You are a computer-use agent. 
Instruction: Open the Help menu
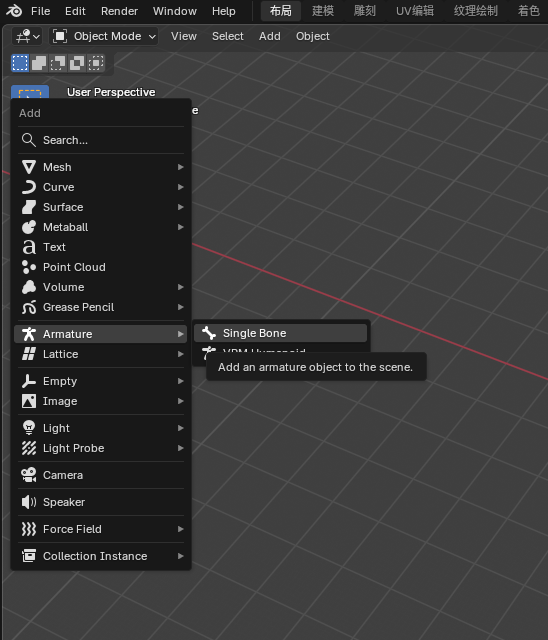(224, 11)
